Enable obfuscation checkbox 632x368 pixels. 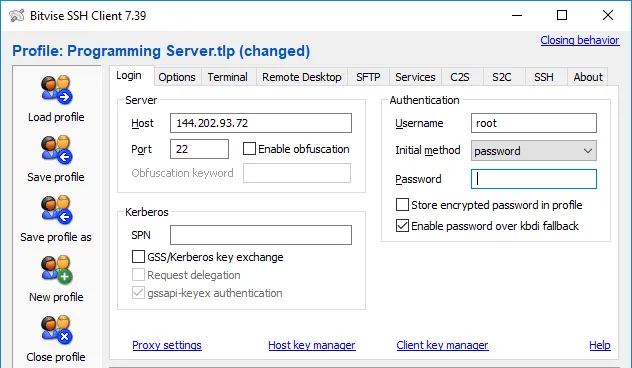pos(249,149)
